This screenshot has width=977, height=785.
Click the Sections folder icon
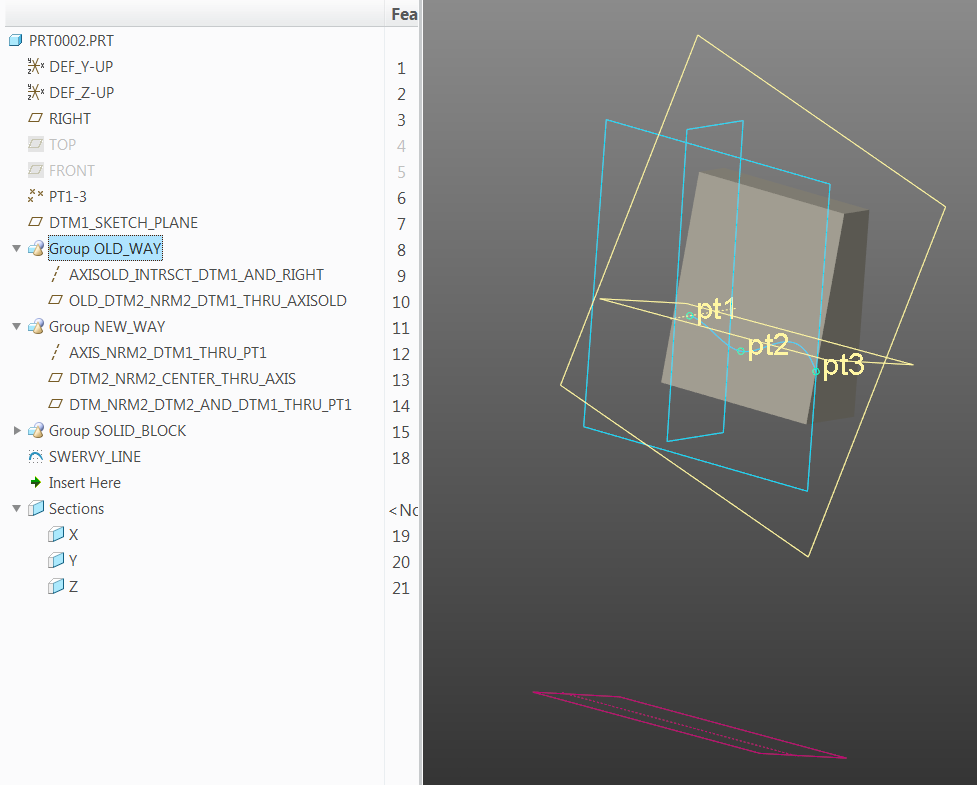click(36, 508)
